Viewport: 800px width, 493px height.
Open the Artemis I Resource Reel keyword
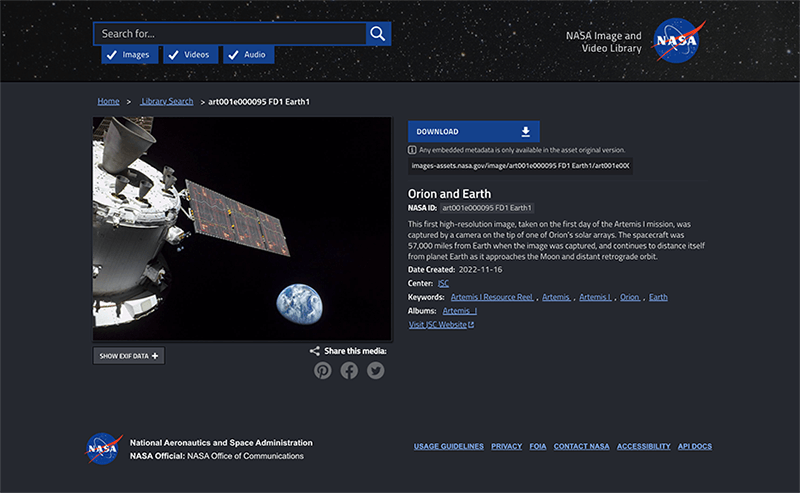pyautogui.click(x=491, y=297)
